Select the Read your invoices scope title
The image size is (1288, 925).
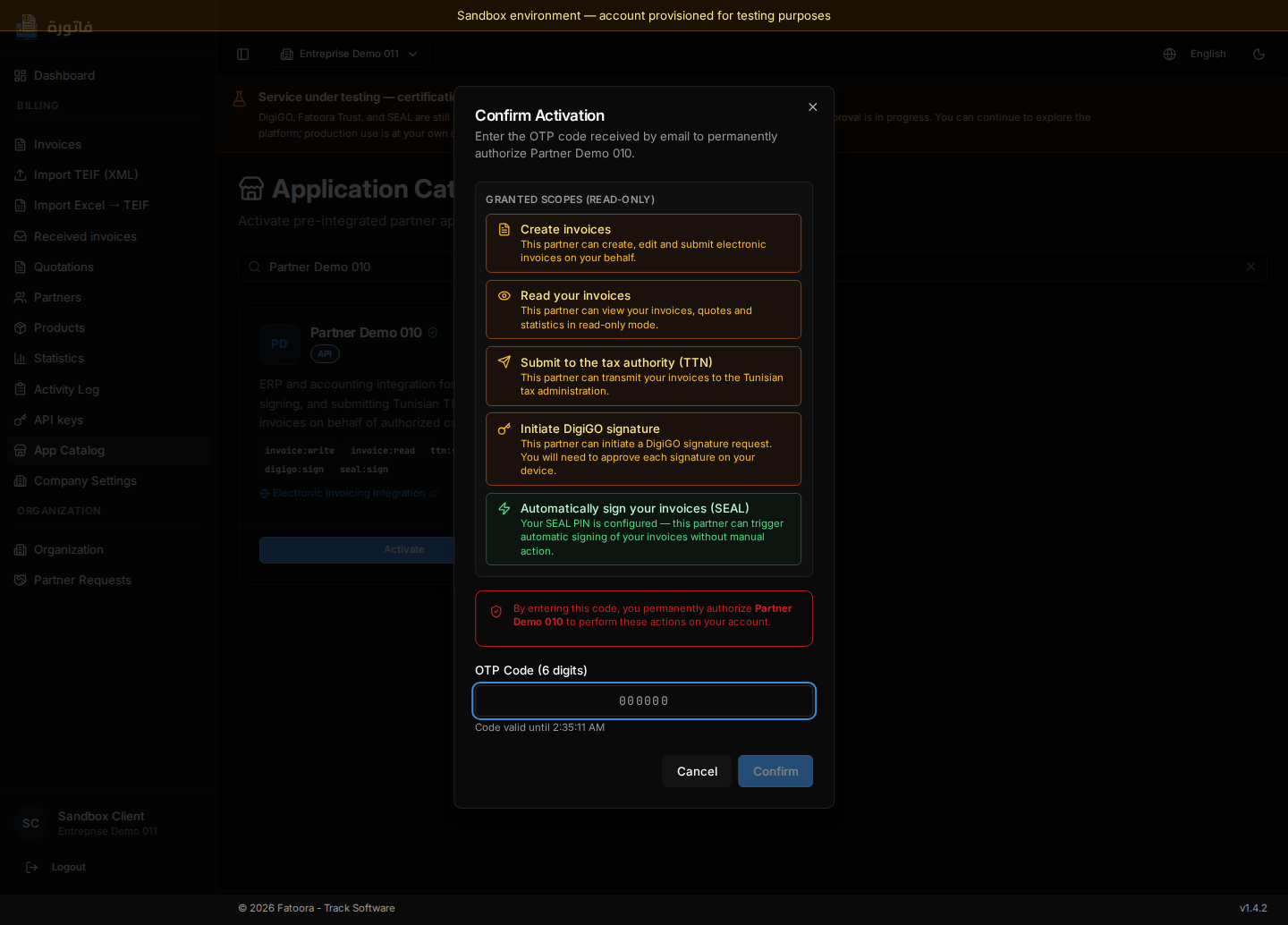click(575, 296)
